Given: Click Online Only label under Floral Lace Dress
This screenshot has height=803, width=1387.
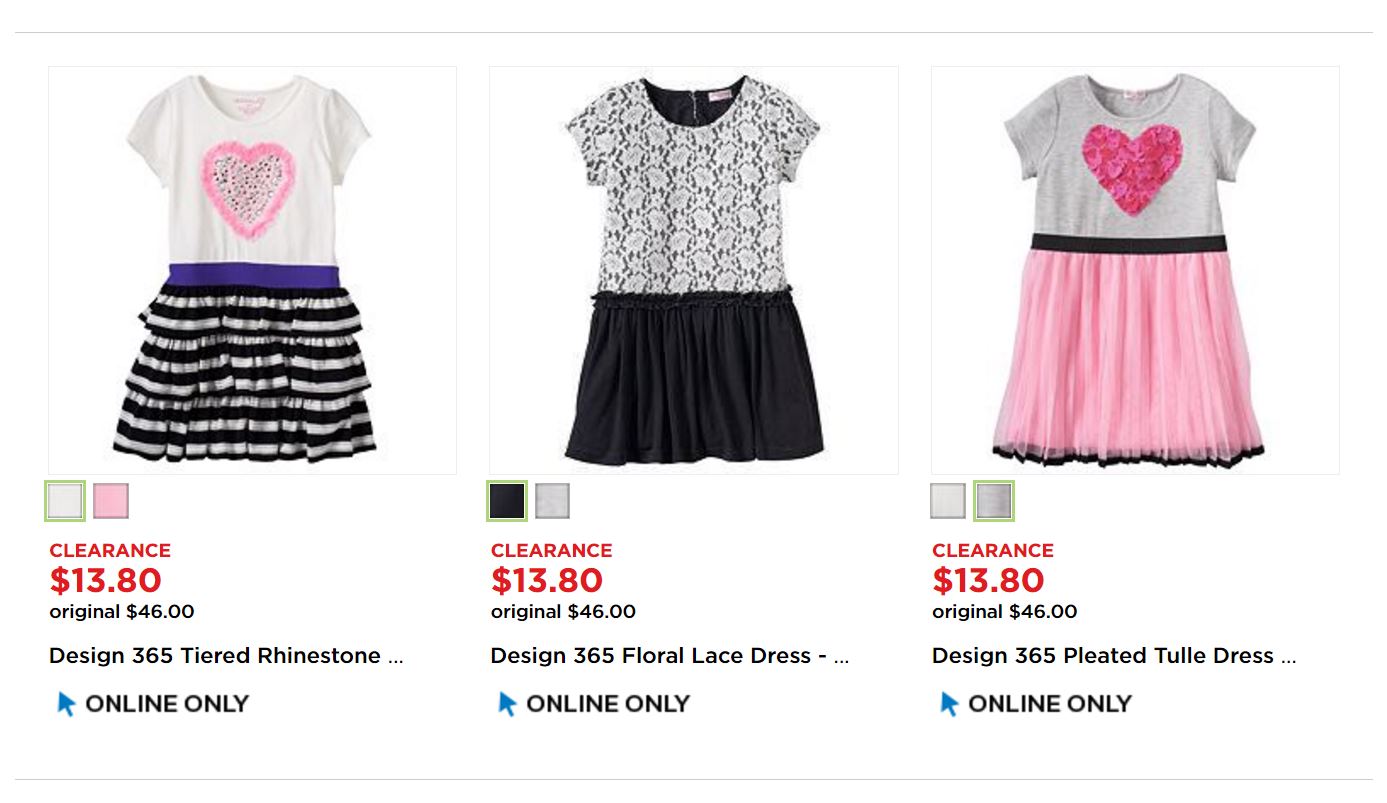Looking at the screenshot, I should (608, 704).
